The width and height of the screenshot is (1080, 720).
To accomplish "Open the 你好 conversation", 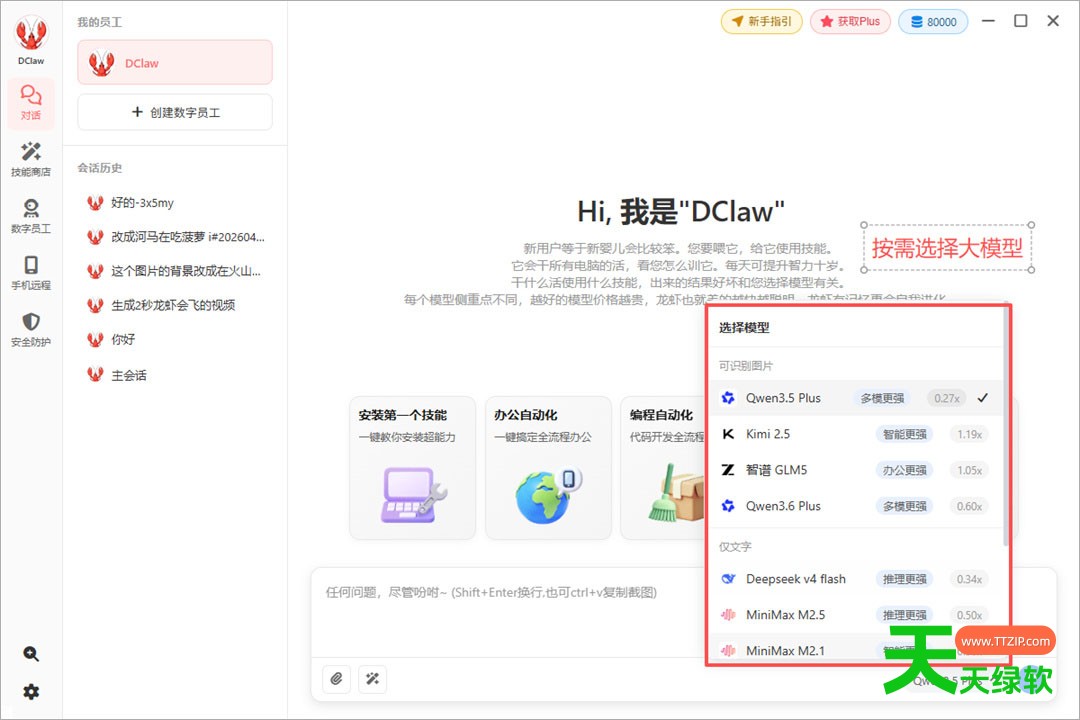I will [x=175, y=340].
